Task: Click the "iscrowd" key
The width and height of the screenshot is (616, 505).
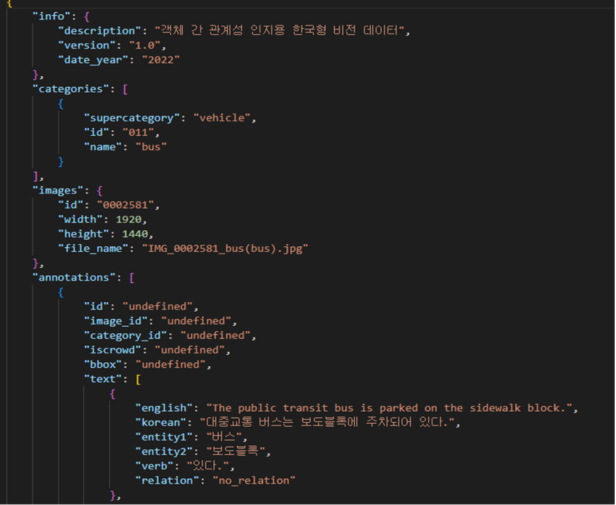Action: tap(112, 350)
